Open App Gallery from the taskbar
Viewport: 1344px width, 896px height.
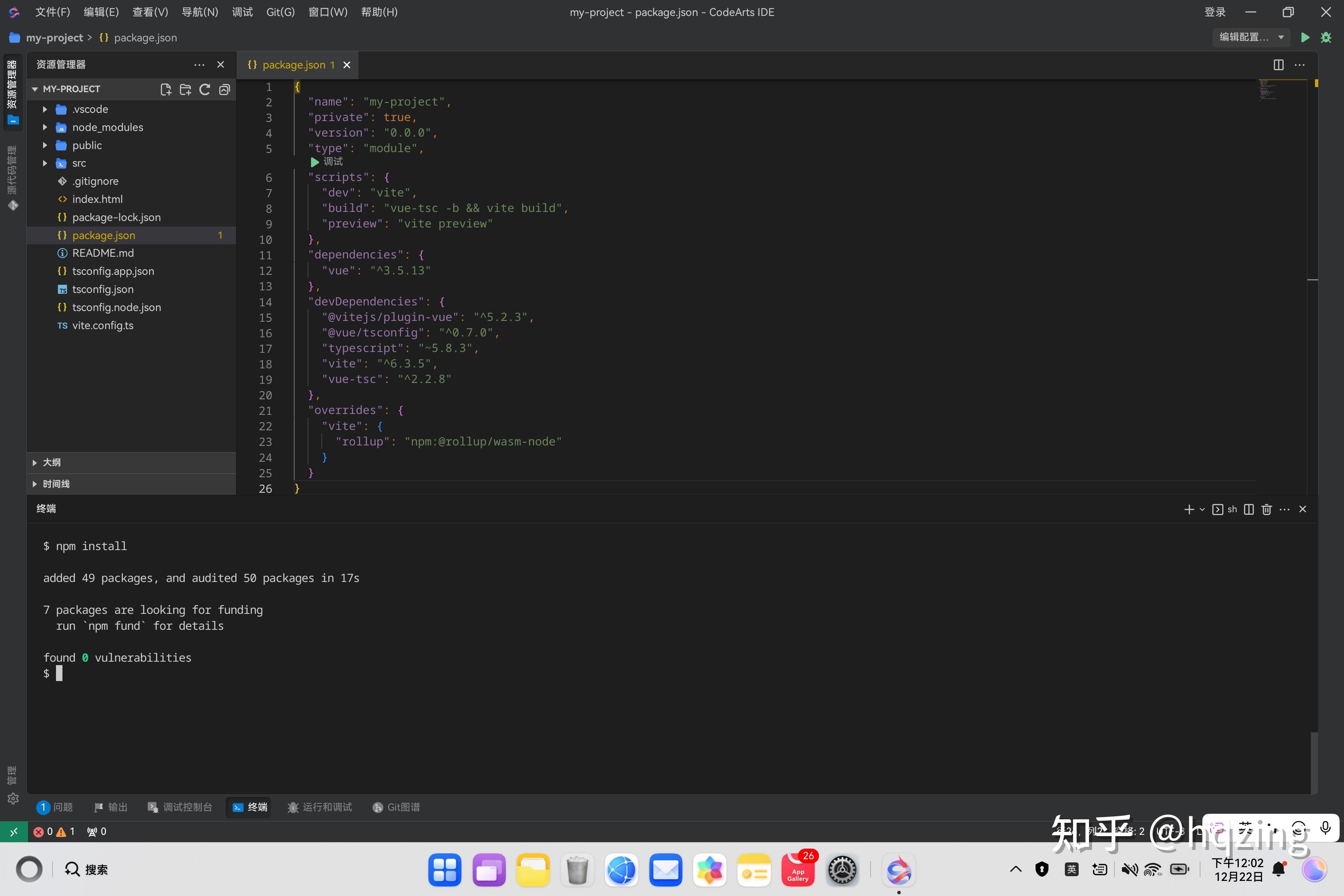pyautogui.click(x=798, y=870)
